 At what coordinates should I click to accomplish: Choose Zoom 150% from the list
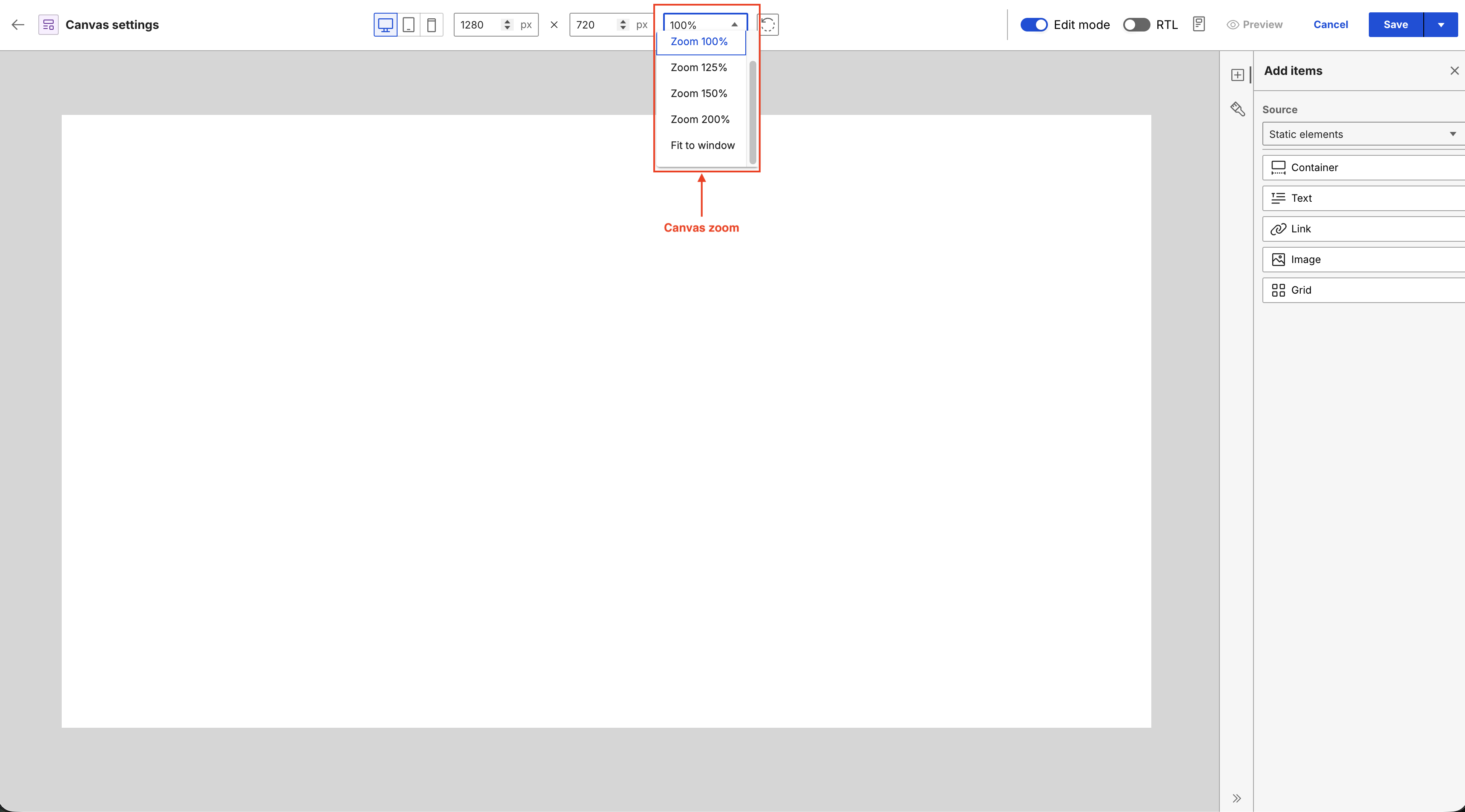pyautogui.click(x=701, y=93)
